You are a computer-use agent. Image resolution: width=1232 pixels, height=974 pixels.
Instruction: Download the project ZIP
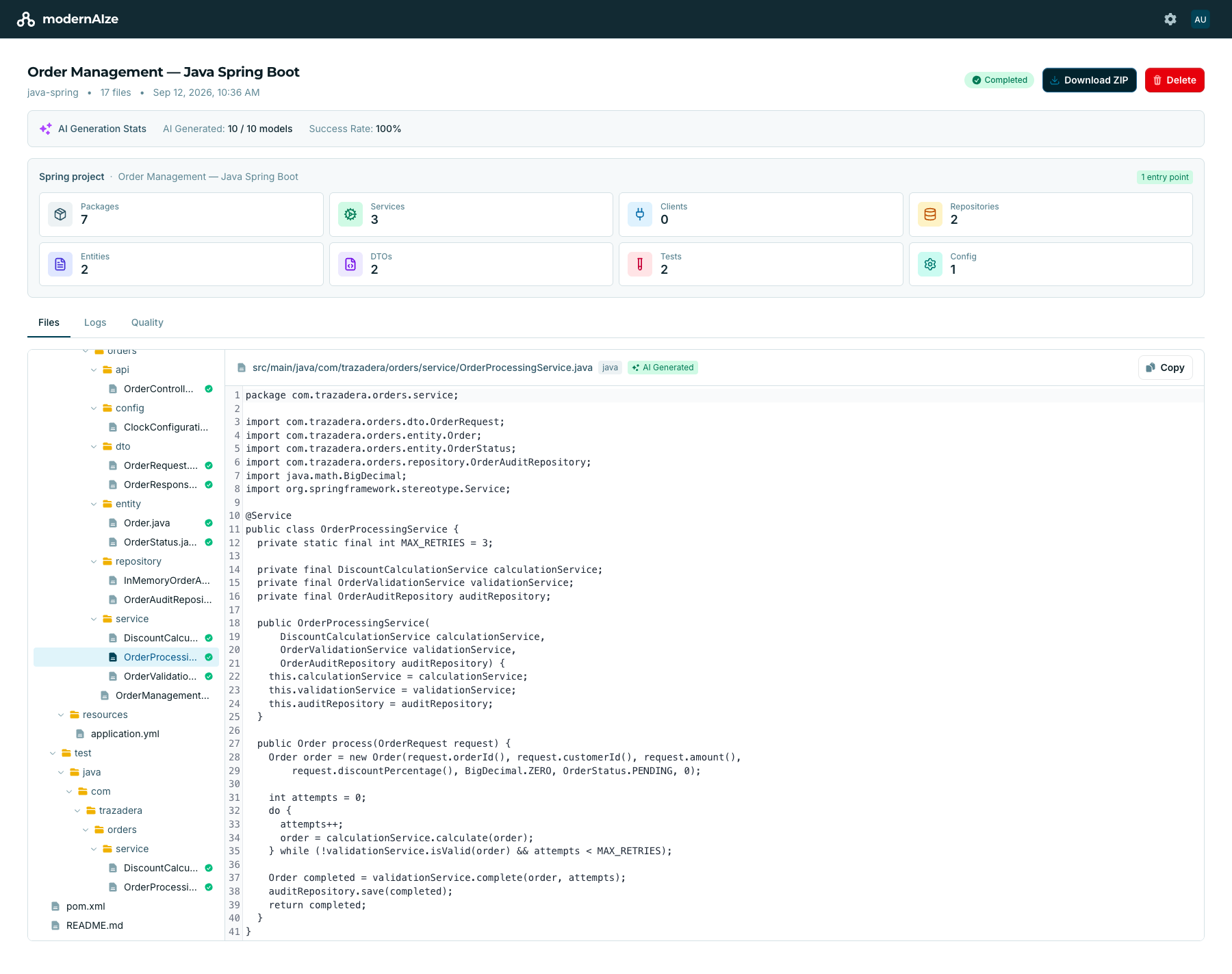1090,80
